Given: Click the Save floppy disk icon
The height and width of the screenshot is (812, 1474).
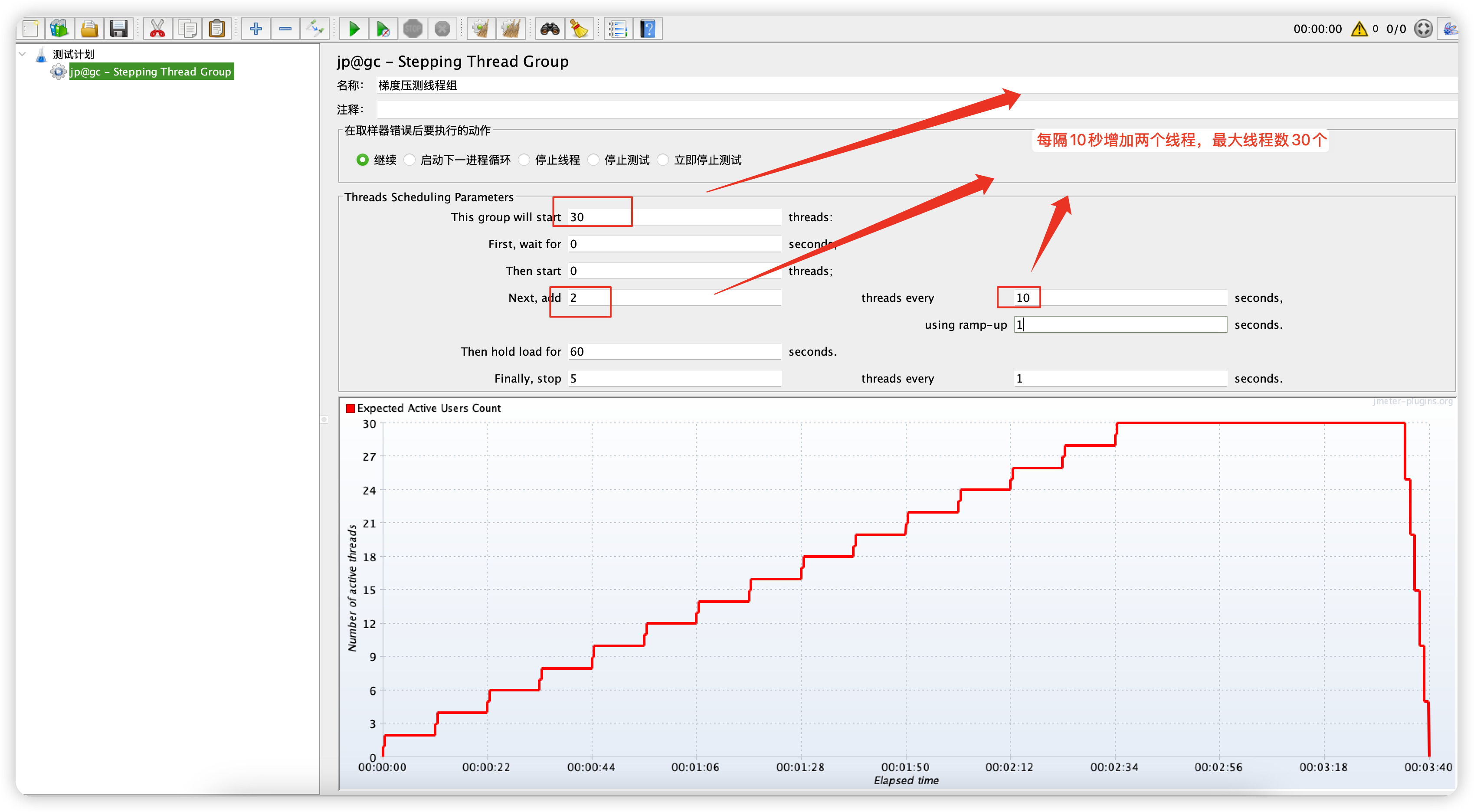Looking at the screenshot, I should click(118, 29).
